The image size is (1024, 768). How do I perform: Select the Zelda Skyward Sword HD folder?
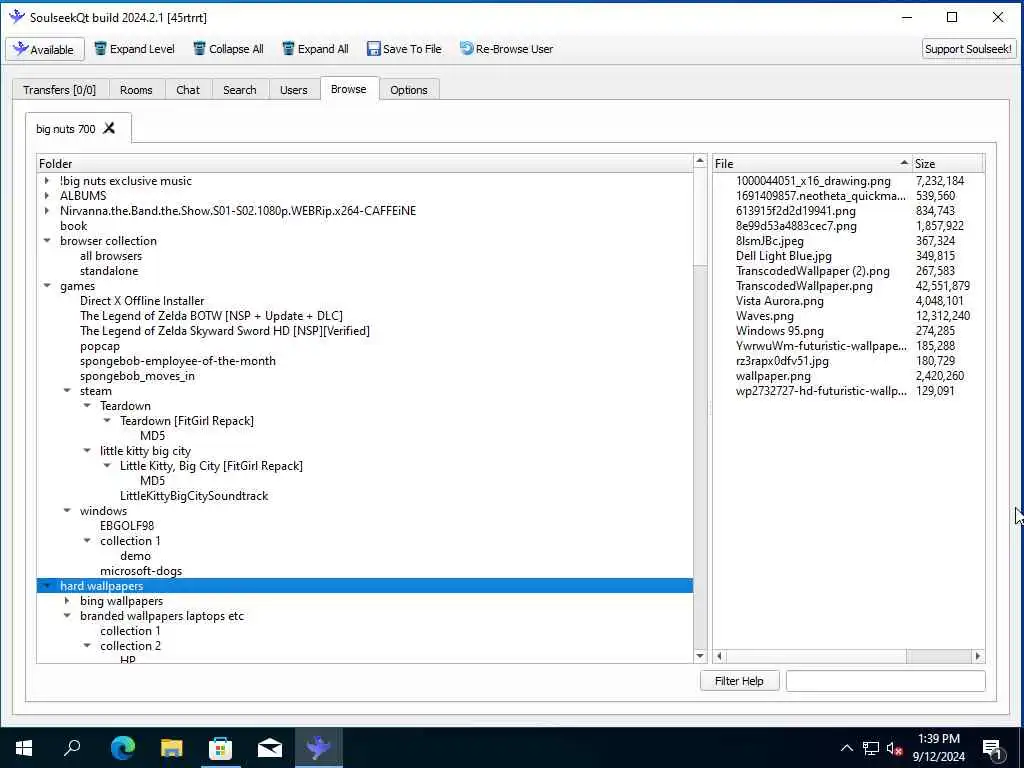pyautogui.click(x=225, y=331)
